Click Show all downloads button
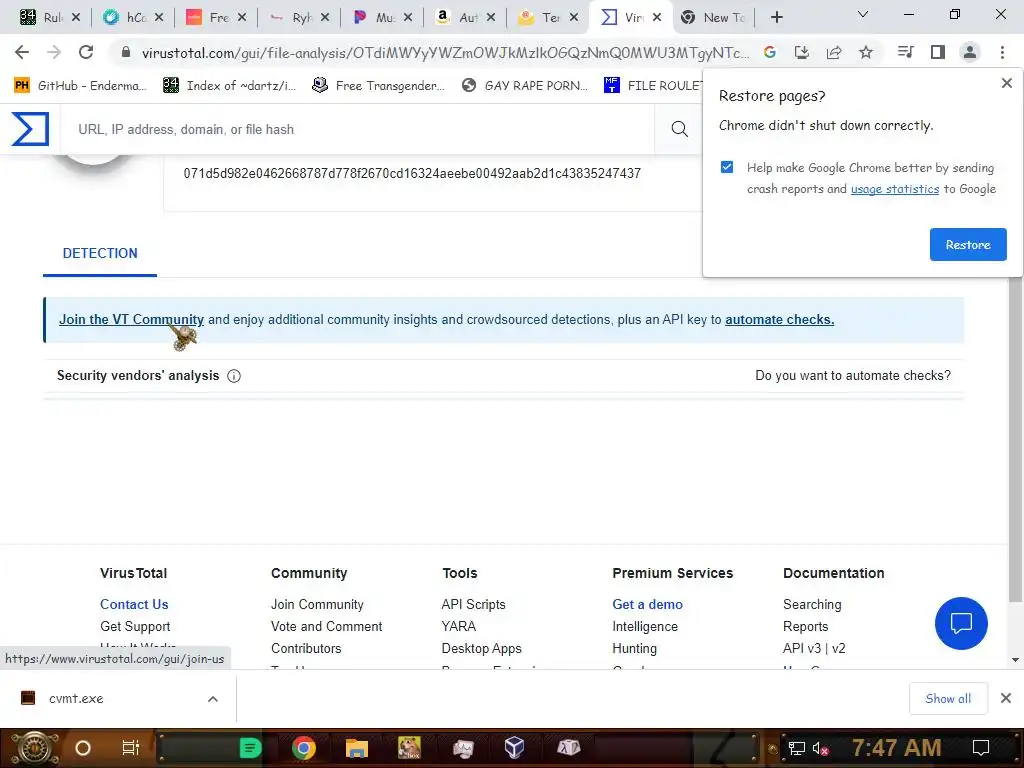This screenshot has width=1024, height=768. tap(948, 699)
